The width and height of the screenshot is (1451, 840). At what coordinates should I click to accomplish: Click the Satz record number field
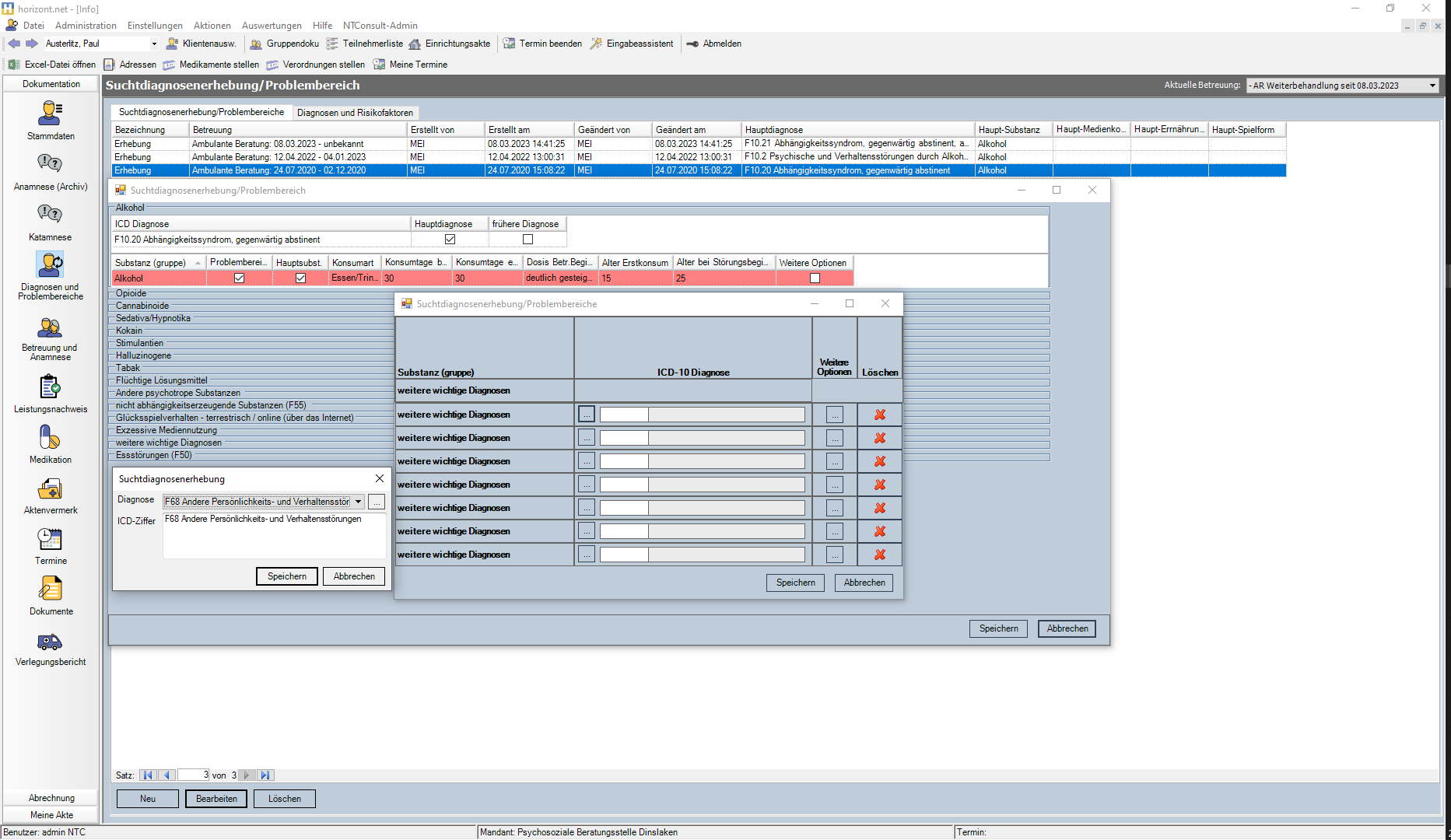[x=194, y=775]
